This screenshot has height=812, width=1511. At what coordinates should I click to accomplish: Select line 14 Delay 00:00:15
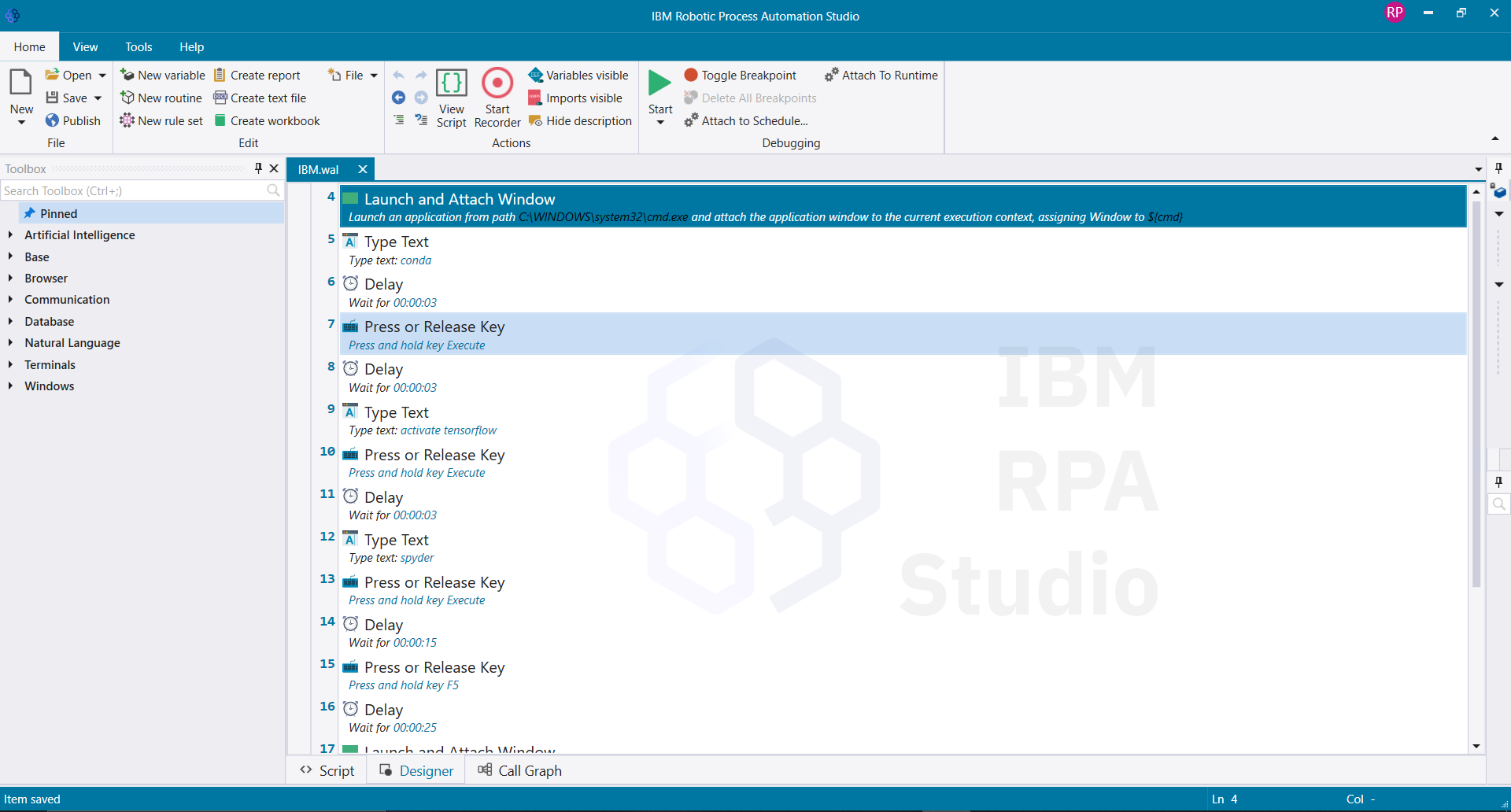[x=903, y=633]
